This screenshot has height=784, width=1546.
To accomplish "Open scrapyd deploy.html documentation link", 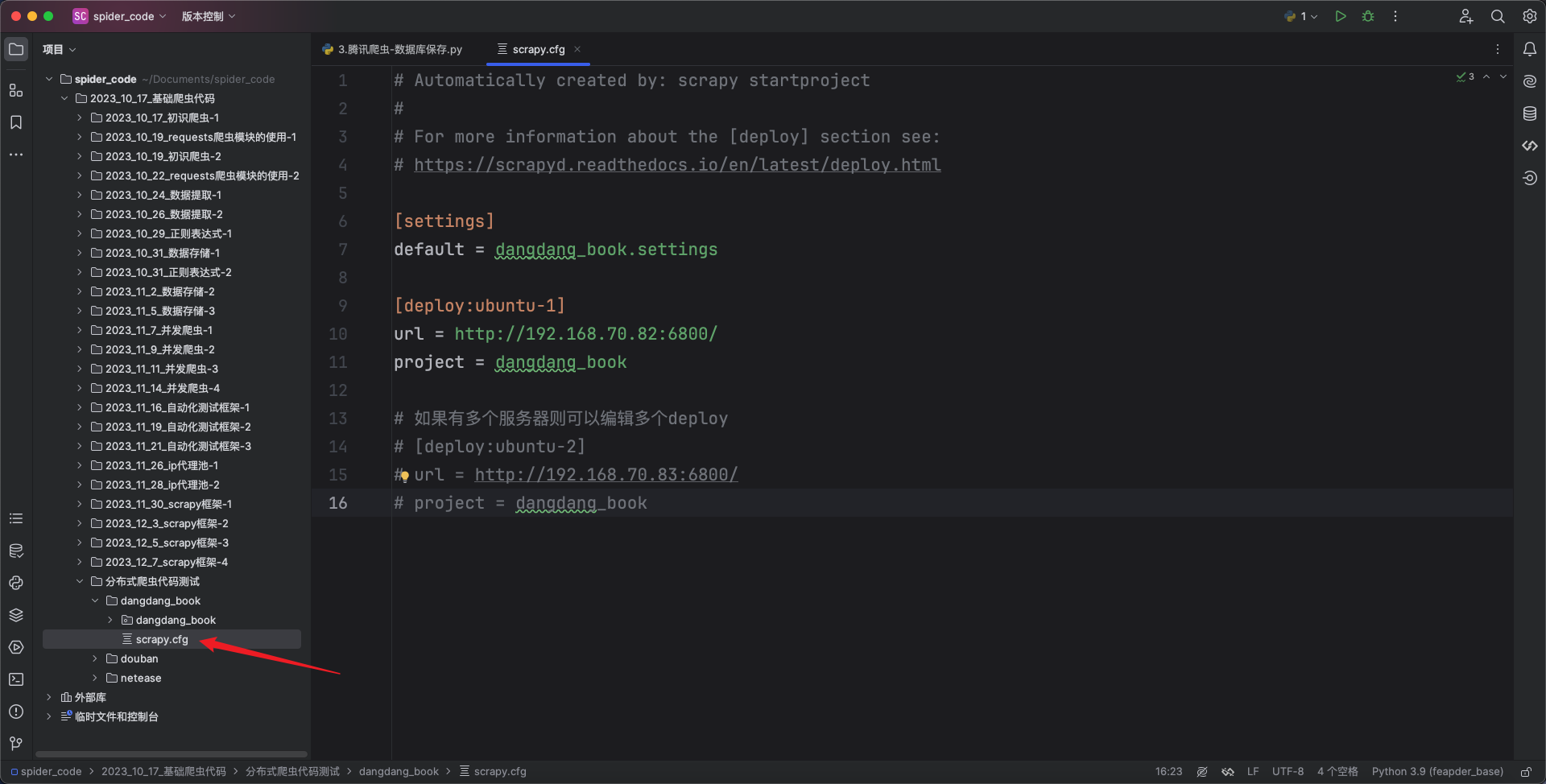I will [677, 165].
